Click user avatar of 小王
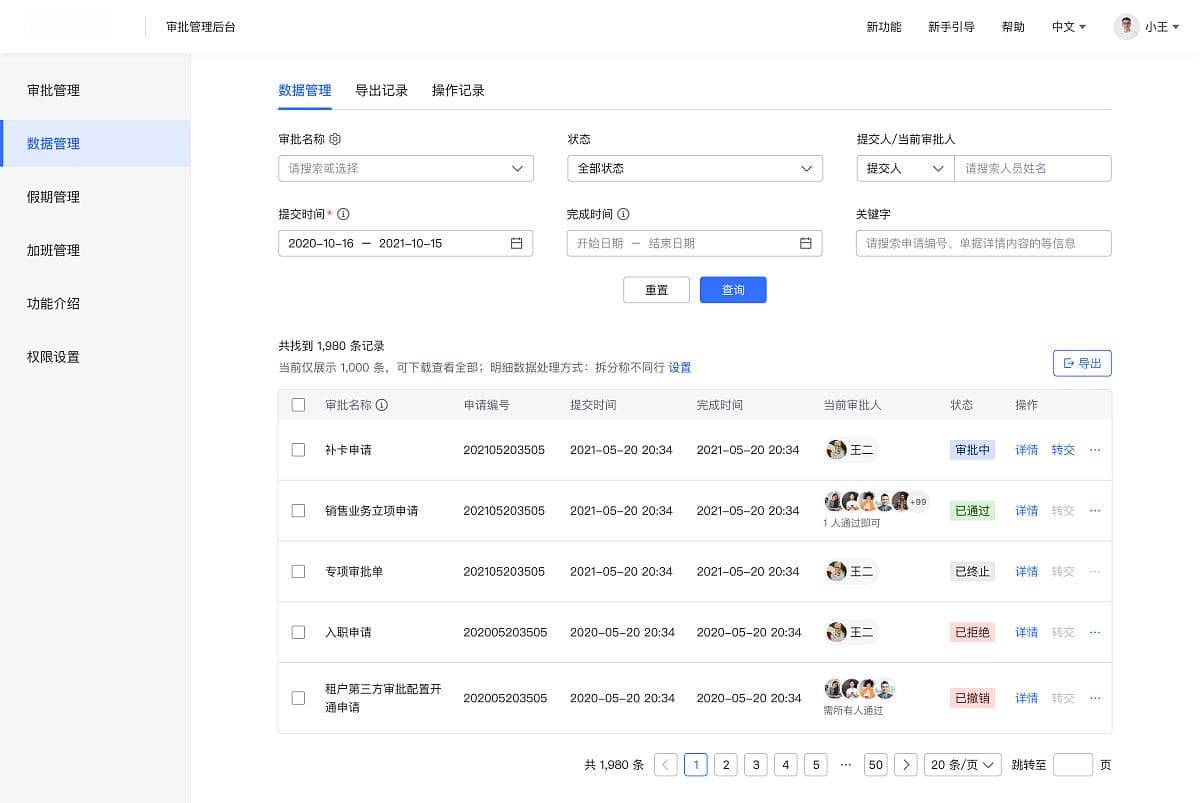The width and height of the screenshot is (1200, 803). (1126, 27)
